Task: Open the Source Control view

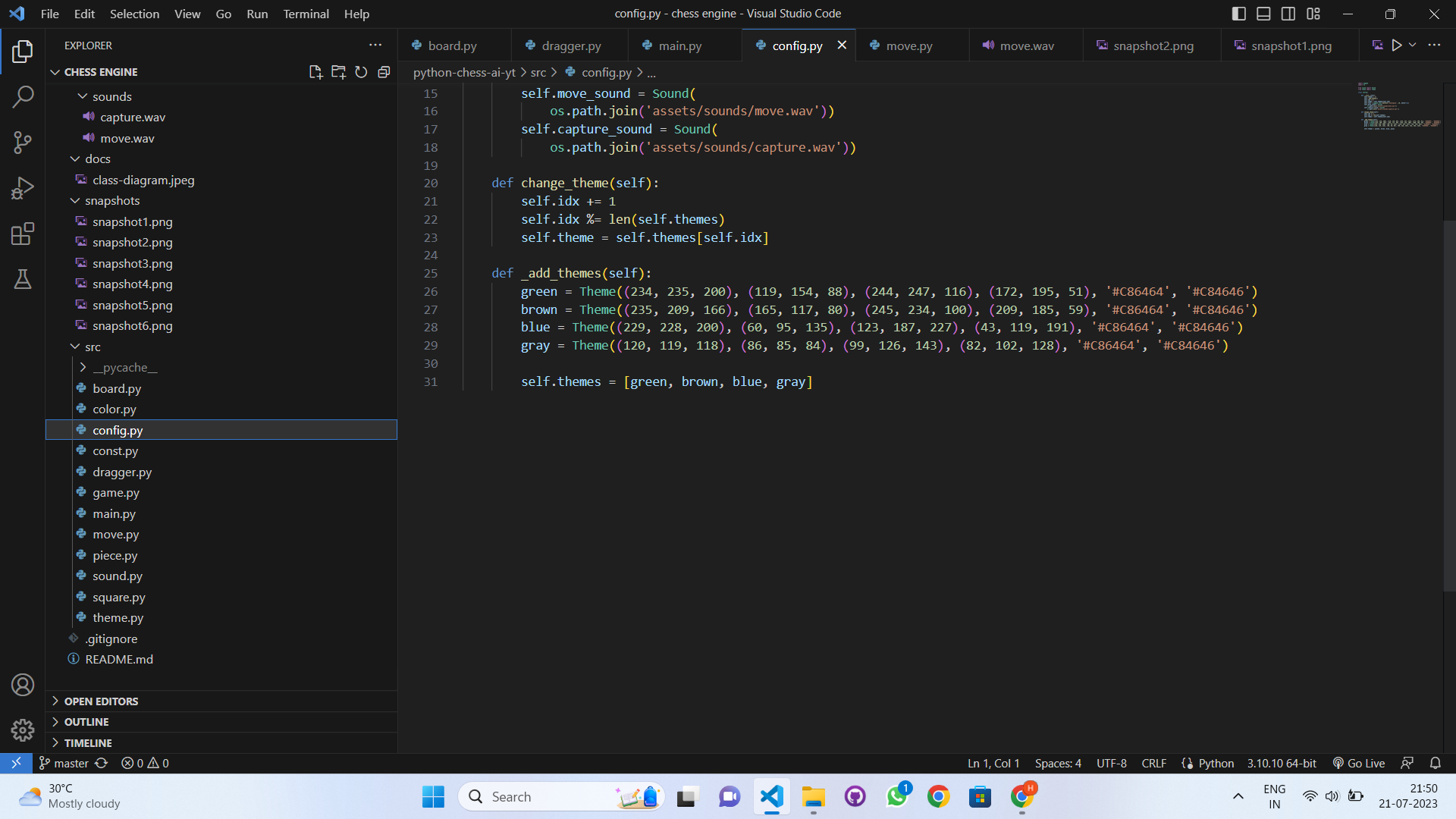Action: click(x=23, y=142)
